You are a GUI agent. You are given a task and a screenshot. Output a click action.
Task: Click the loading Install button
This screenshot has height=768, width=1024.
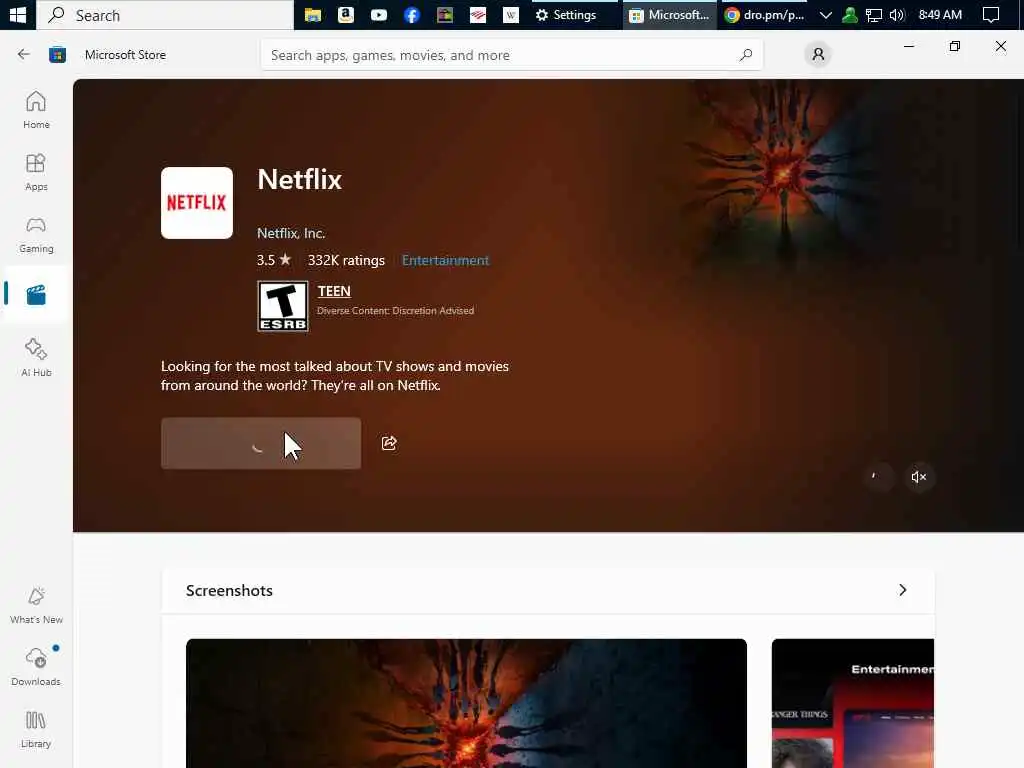coord(261,443)
